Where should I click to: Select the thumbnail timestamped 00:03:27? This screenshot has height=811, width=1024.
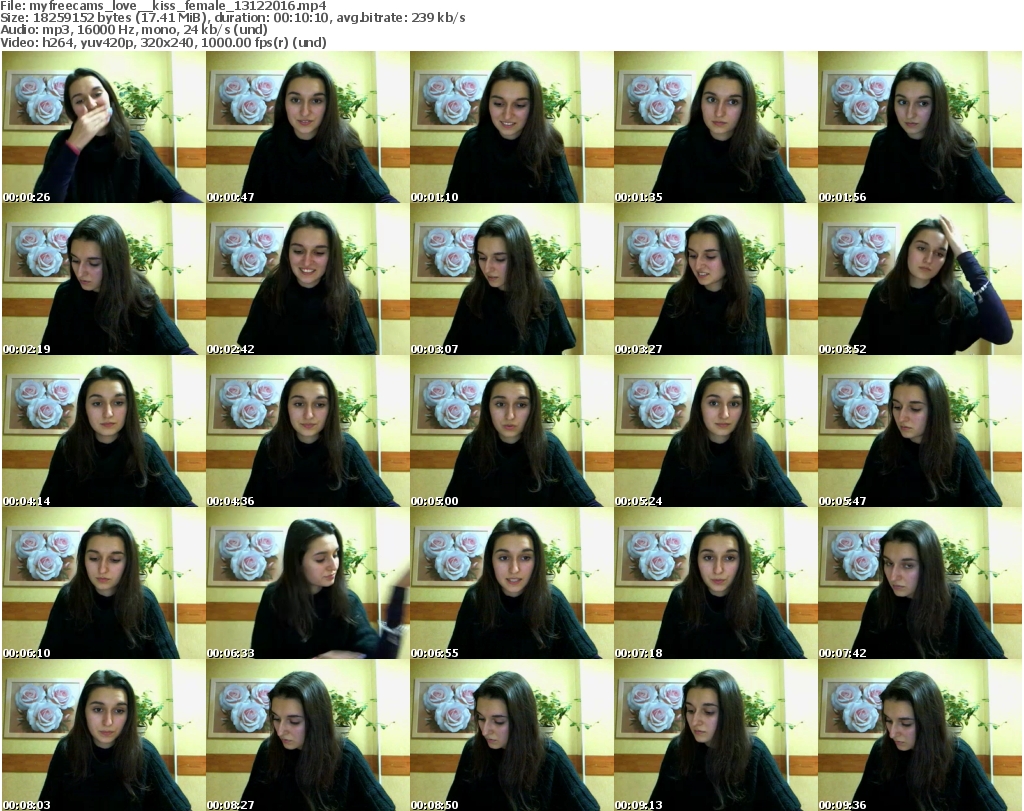715,279
